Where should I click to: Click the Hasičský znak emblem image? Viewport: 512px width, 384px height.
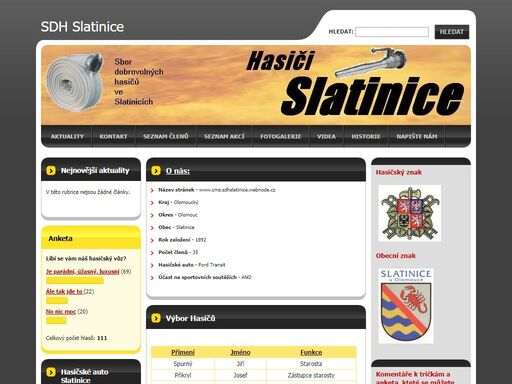coord(410,213)
